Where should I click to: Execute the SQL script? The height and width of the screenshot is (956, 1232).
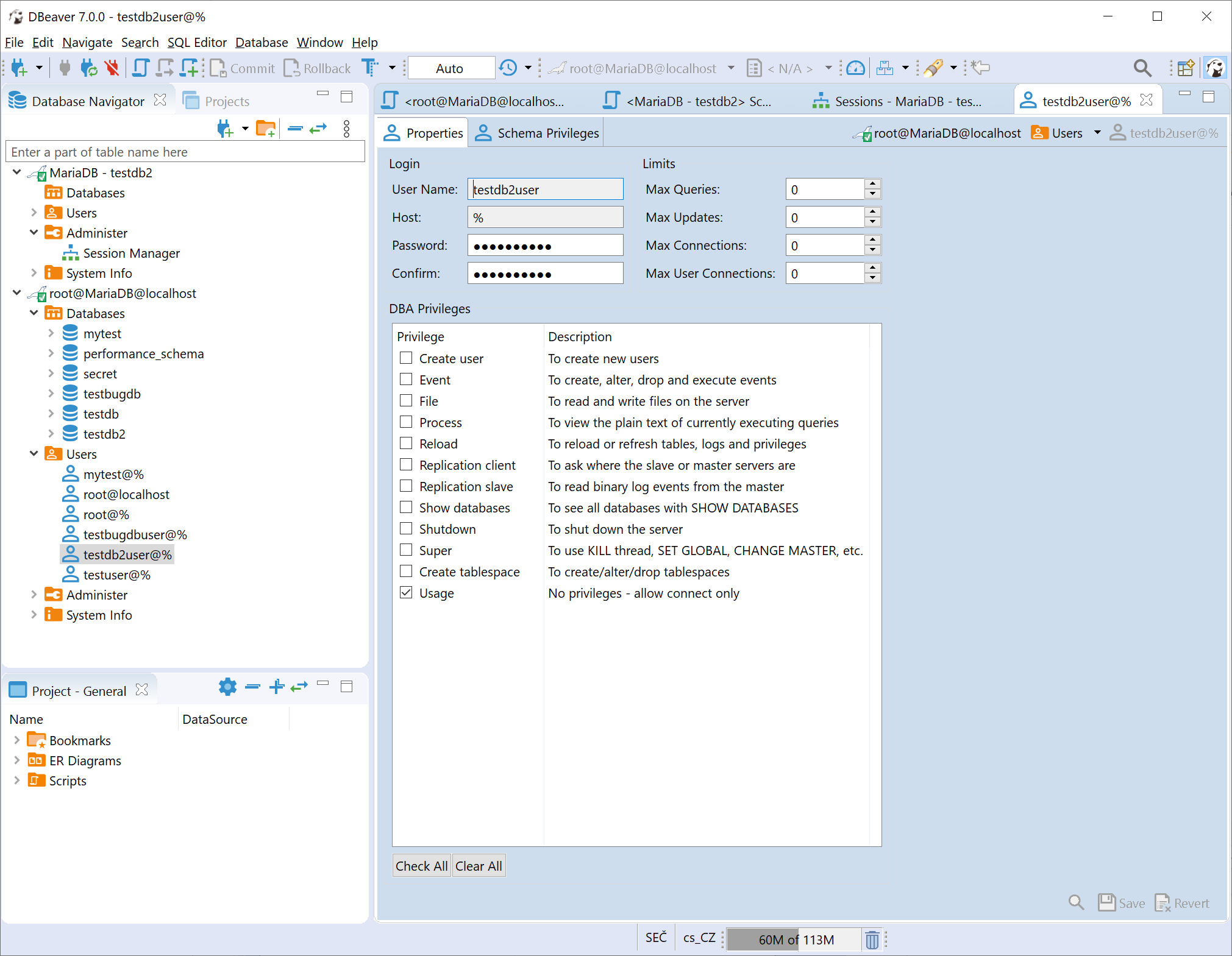[165, 68]
